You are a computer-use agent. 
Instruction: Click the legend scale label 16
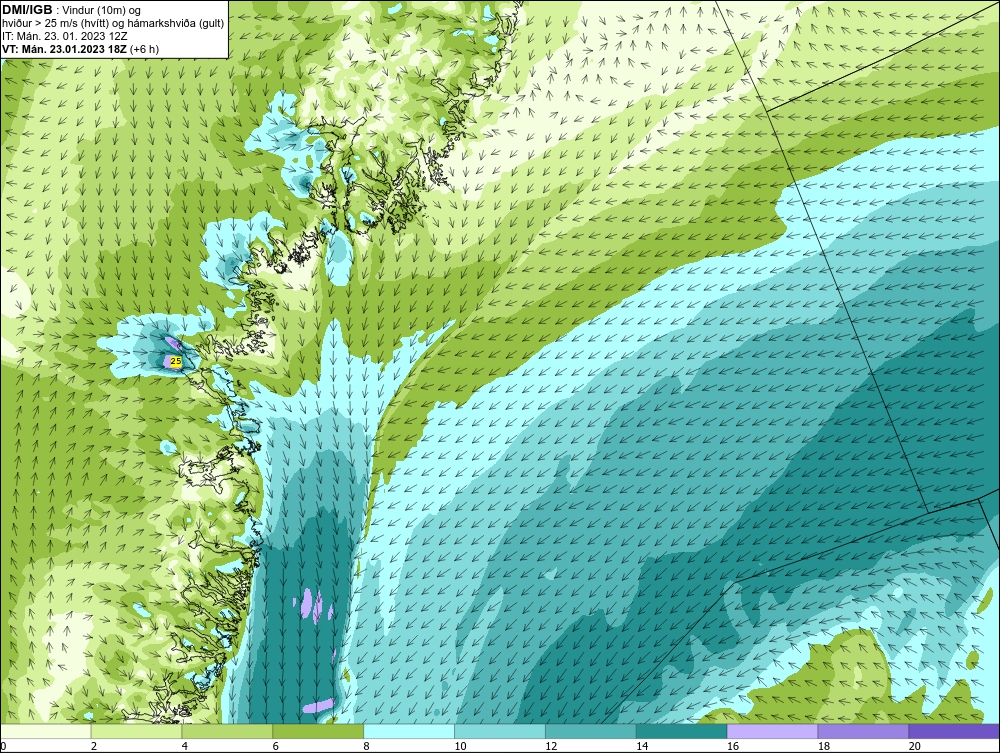point(733,746)
